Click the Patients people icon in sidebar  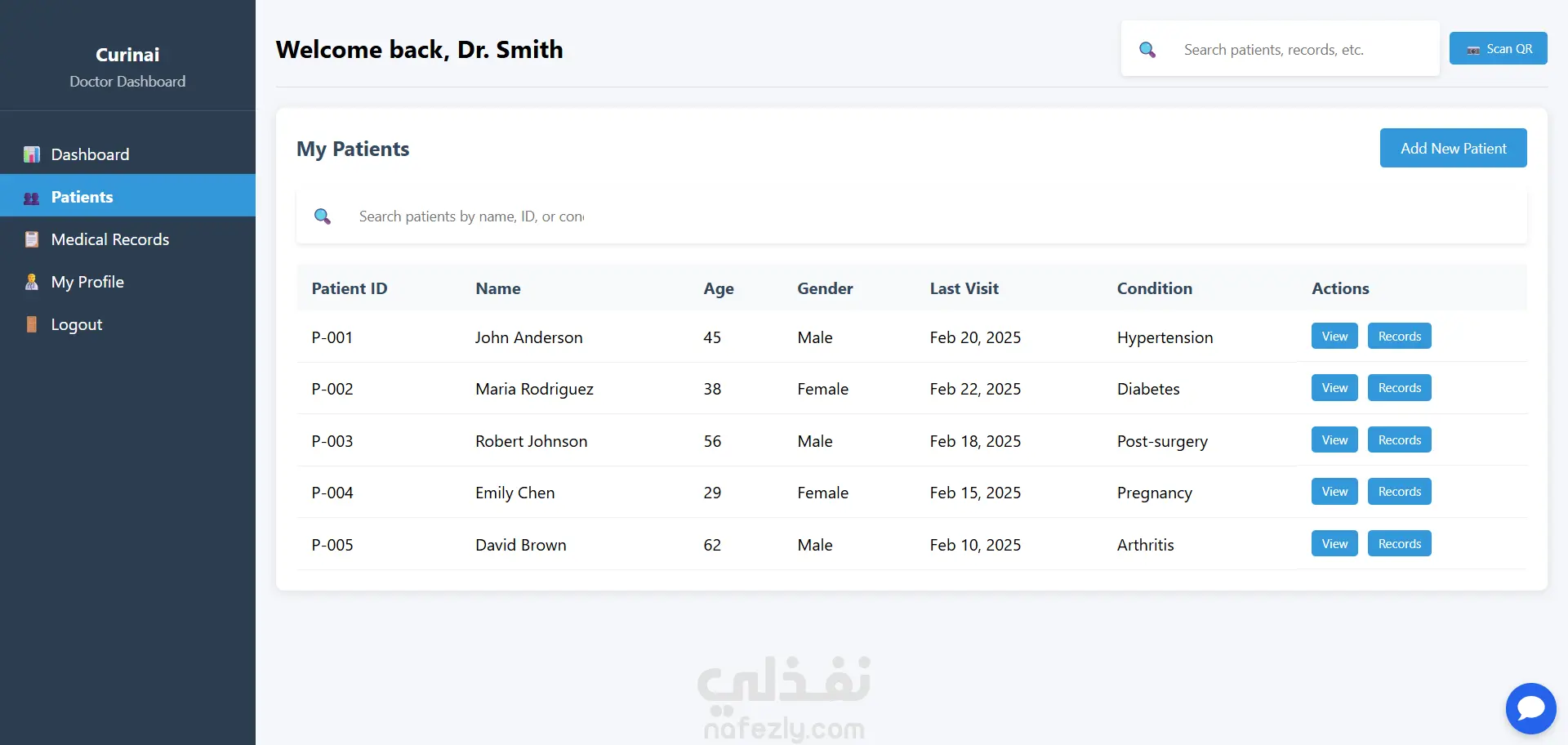32,198
